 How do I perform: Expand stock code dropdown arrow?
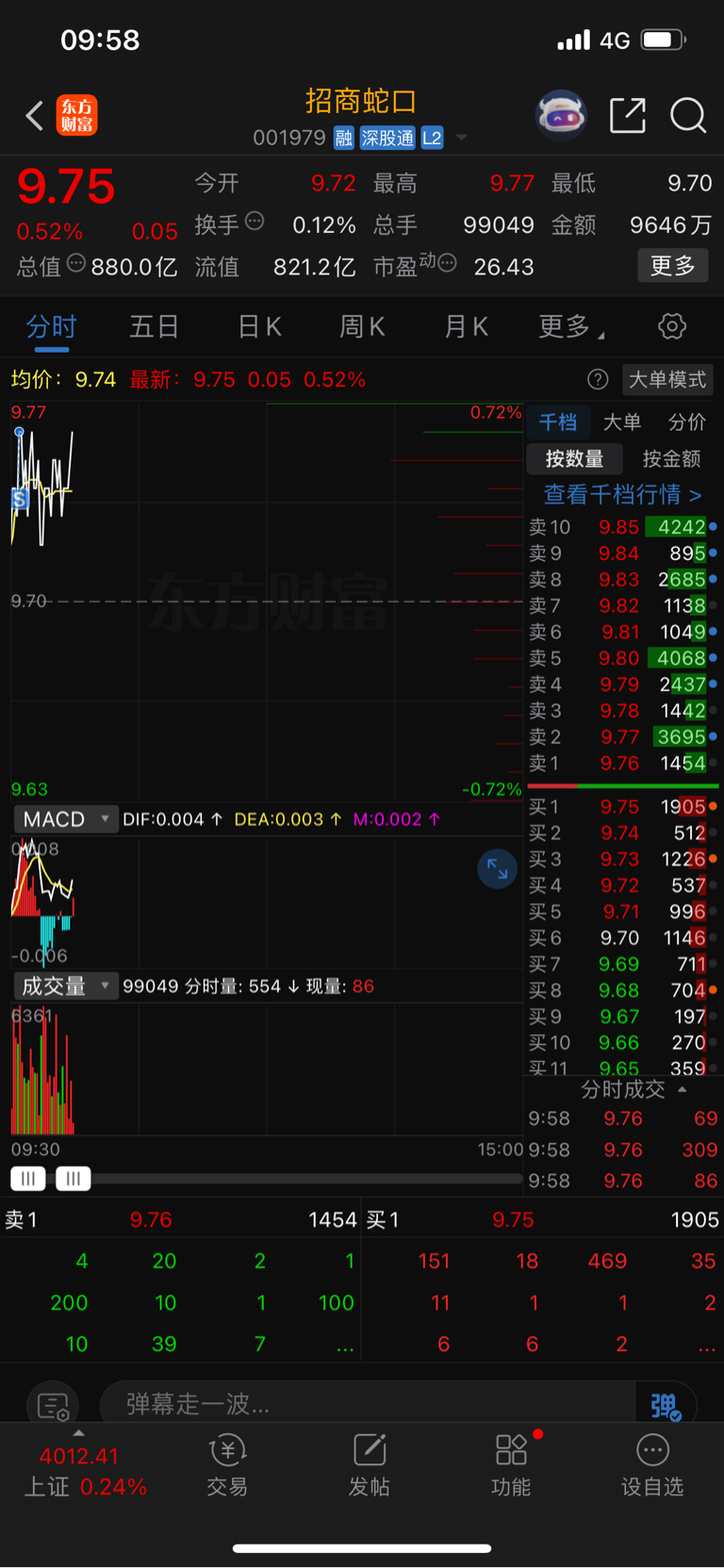click(x=462, y=138)
